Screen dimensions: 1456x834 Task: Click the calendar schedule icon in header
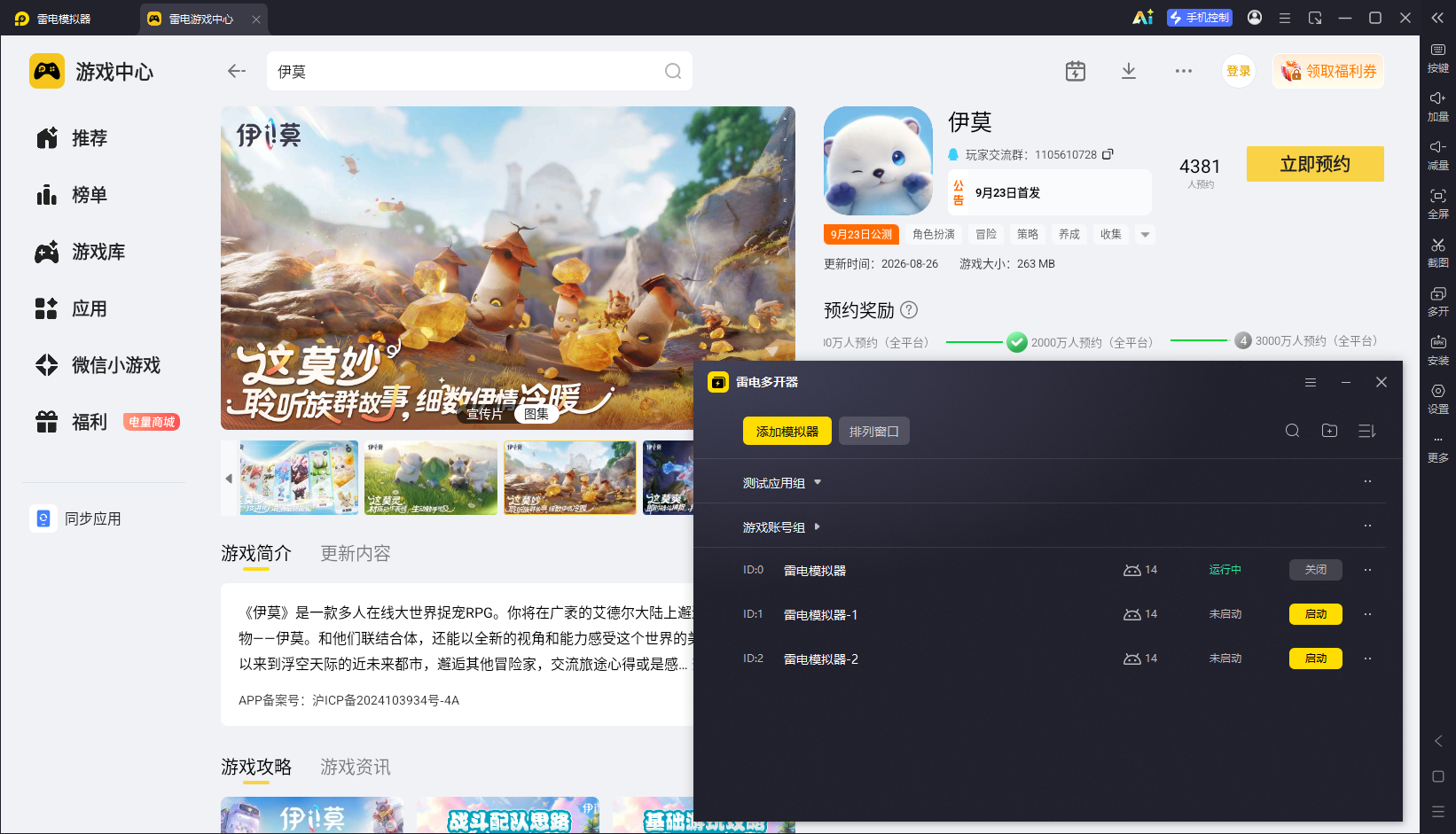(x=1076, y=71)
